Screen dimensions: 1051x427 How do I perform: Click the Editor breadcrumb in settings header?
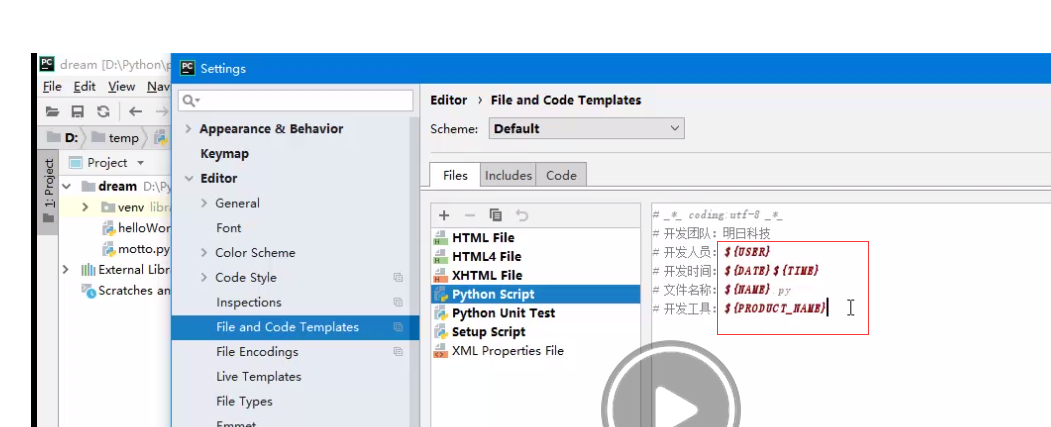pyautogui.click(x=448, y=100)
